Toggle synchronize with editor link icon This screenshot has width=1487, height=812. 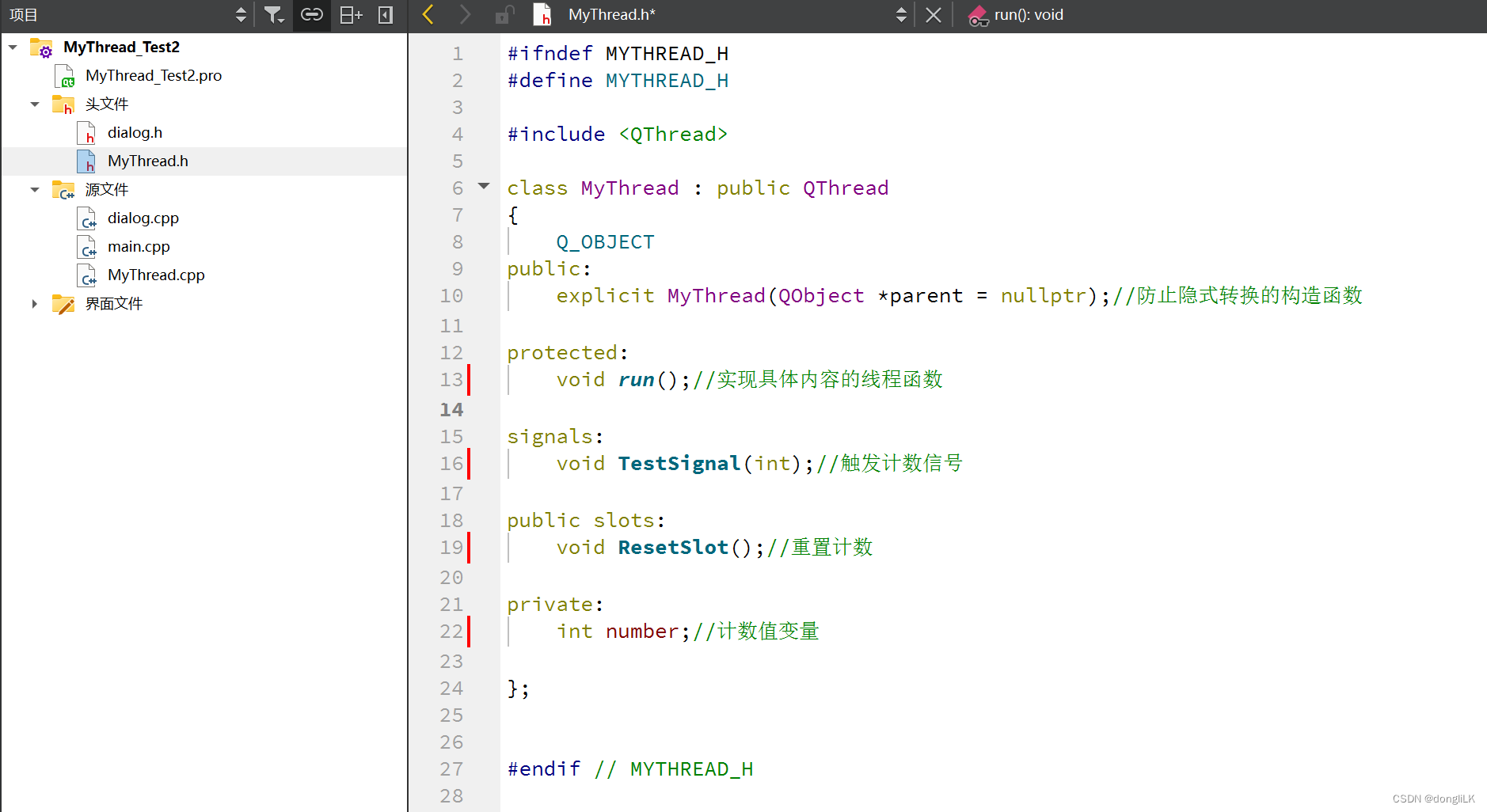312,14
